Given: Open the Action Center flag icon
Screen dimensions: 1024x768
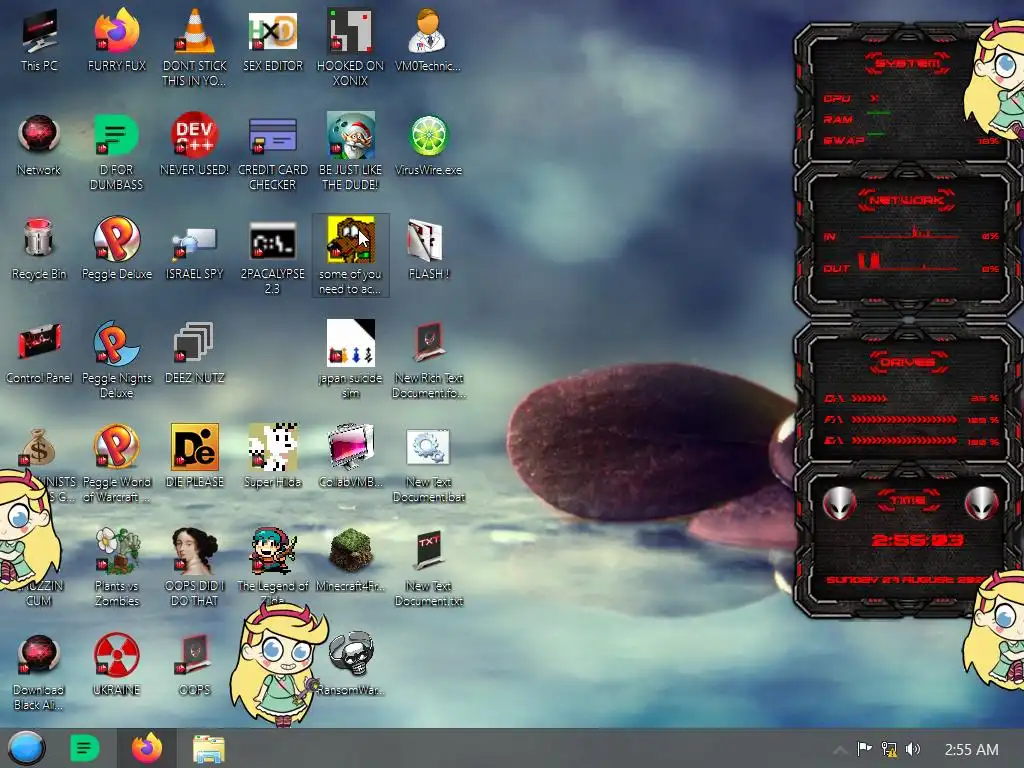Looking at the screenshot, I should 864,749.
